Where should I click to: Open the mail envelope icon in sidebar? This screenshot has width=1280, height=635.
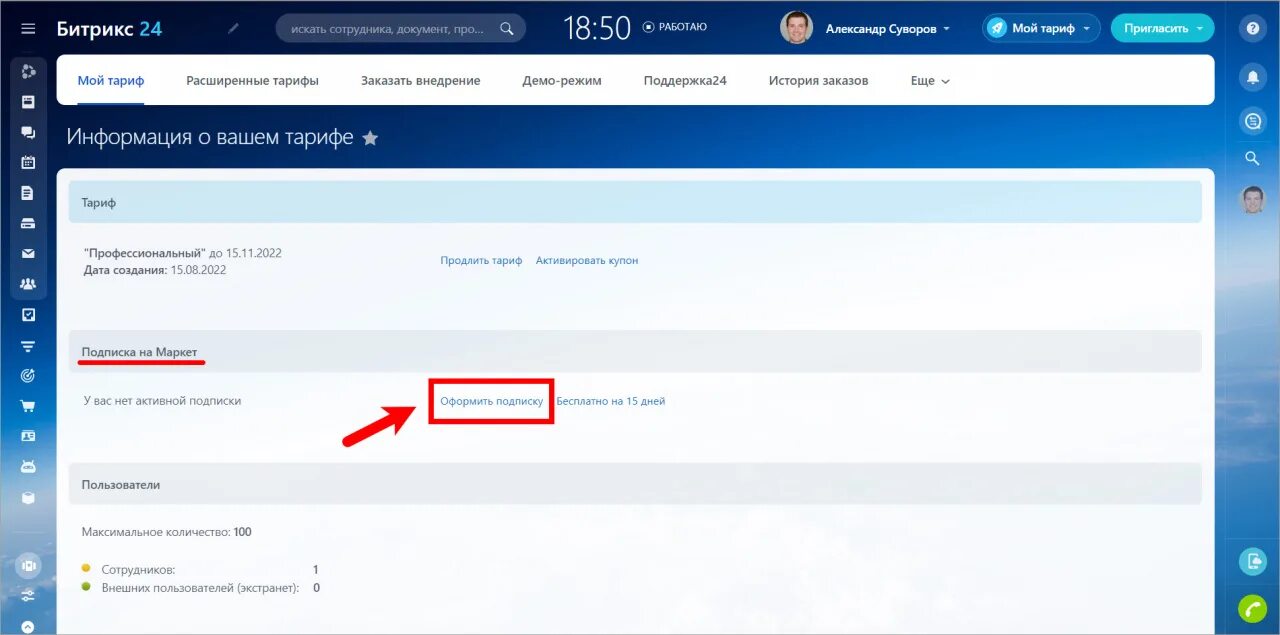(28, 254)
